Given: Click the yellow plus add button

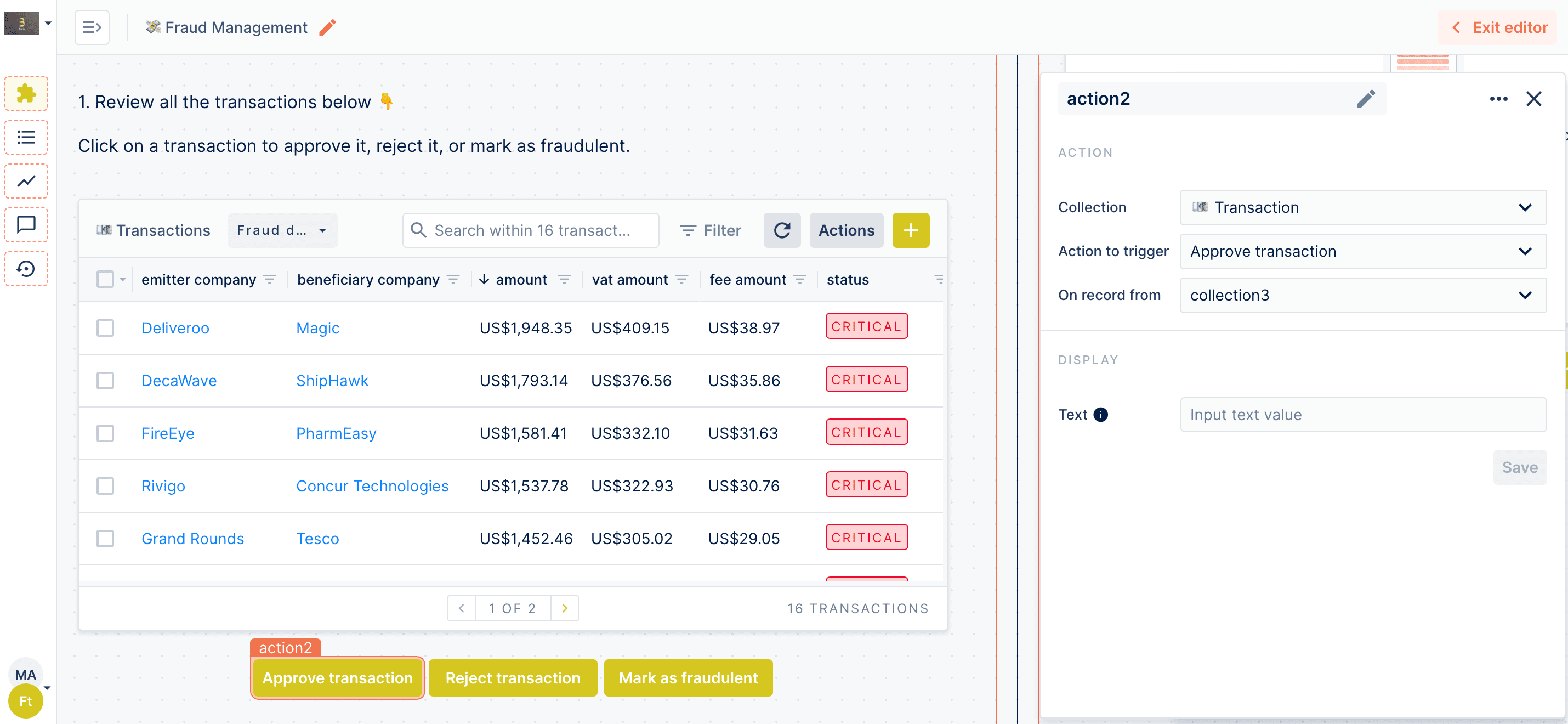Looking at the screenshot, I should point(910,230).
